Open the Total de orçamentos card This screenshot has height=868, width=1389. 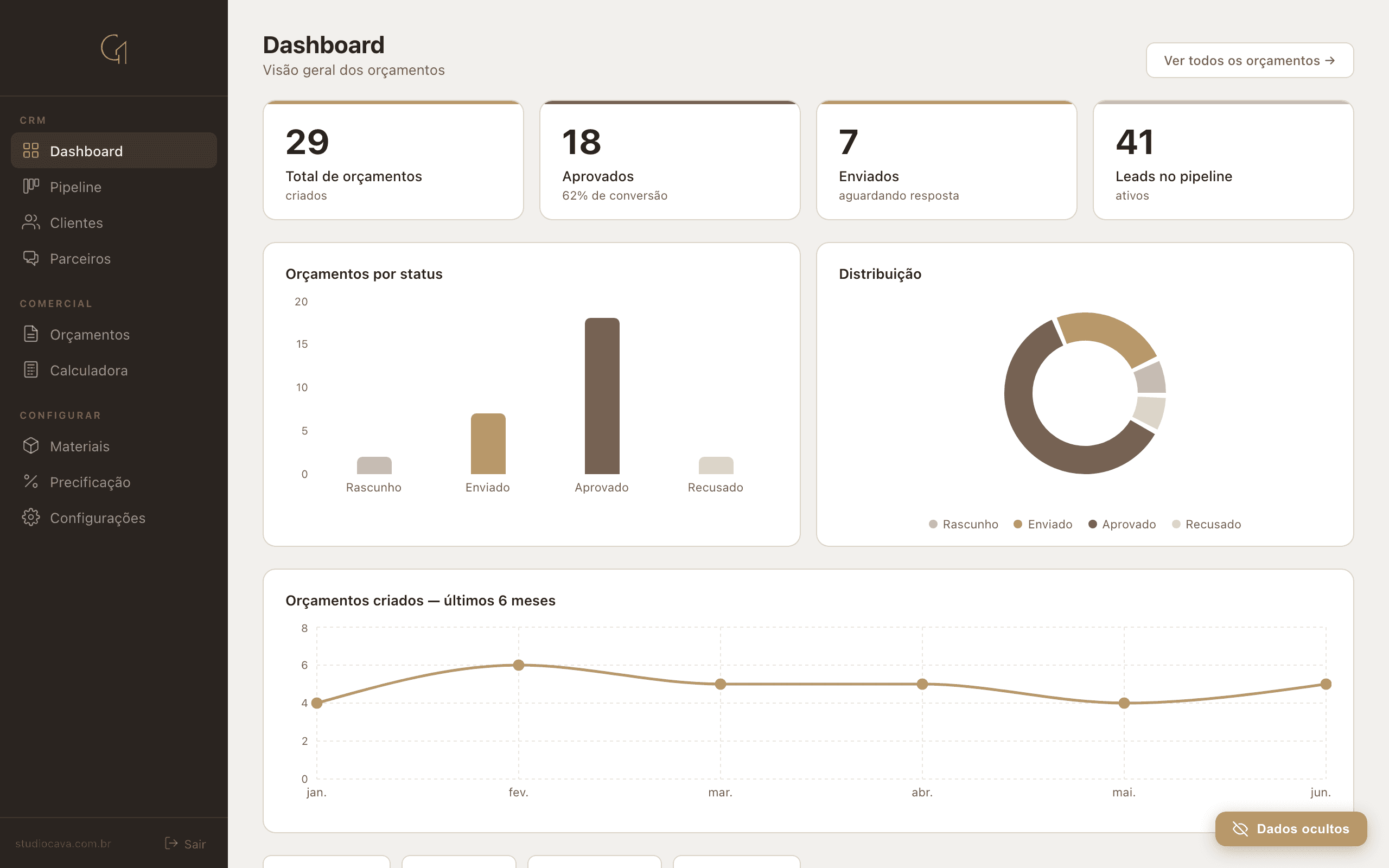tap(393, 160)
